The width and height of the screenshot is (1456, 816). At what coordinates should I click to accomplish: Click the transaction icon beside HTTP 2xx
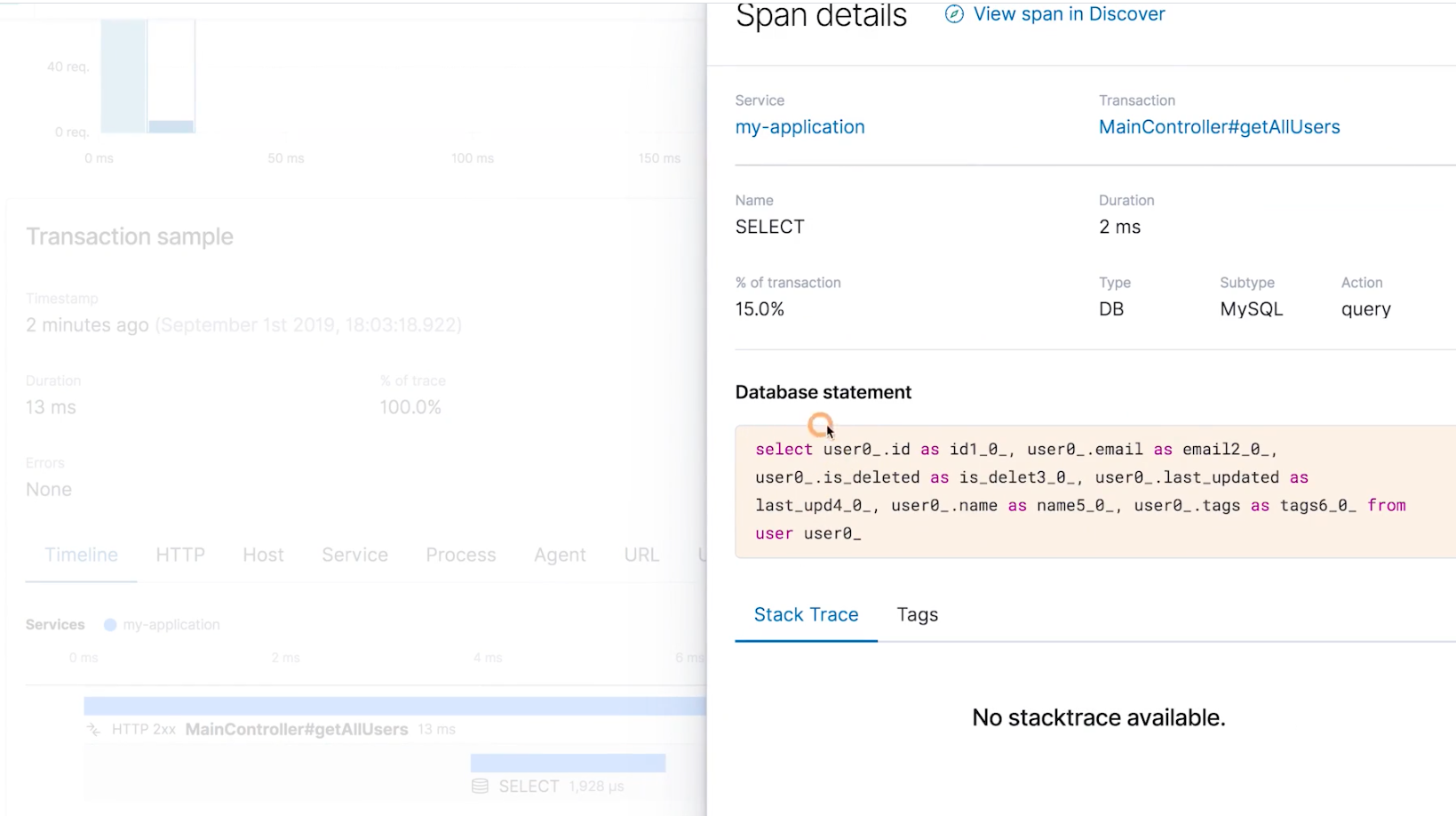[93, 730]
